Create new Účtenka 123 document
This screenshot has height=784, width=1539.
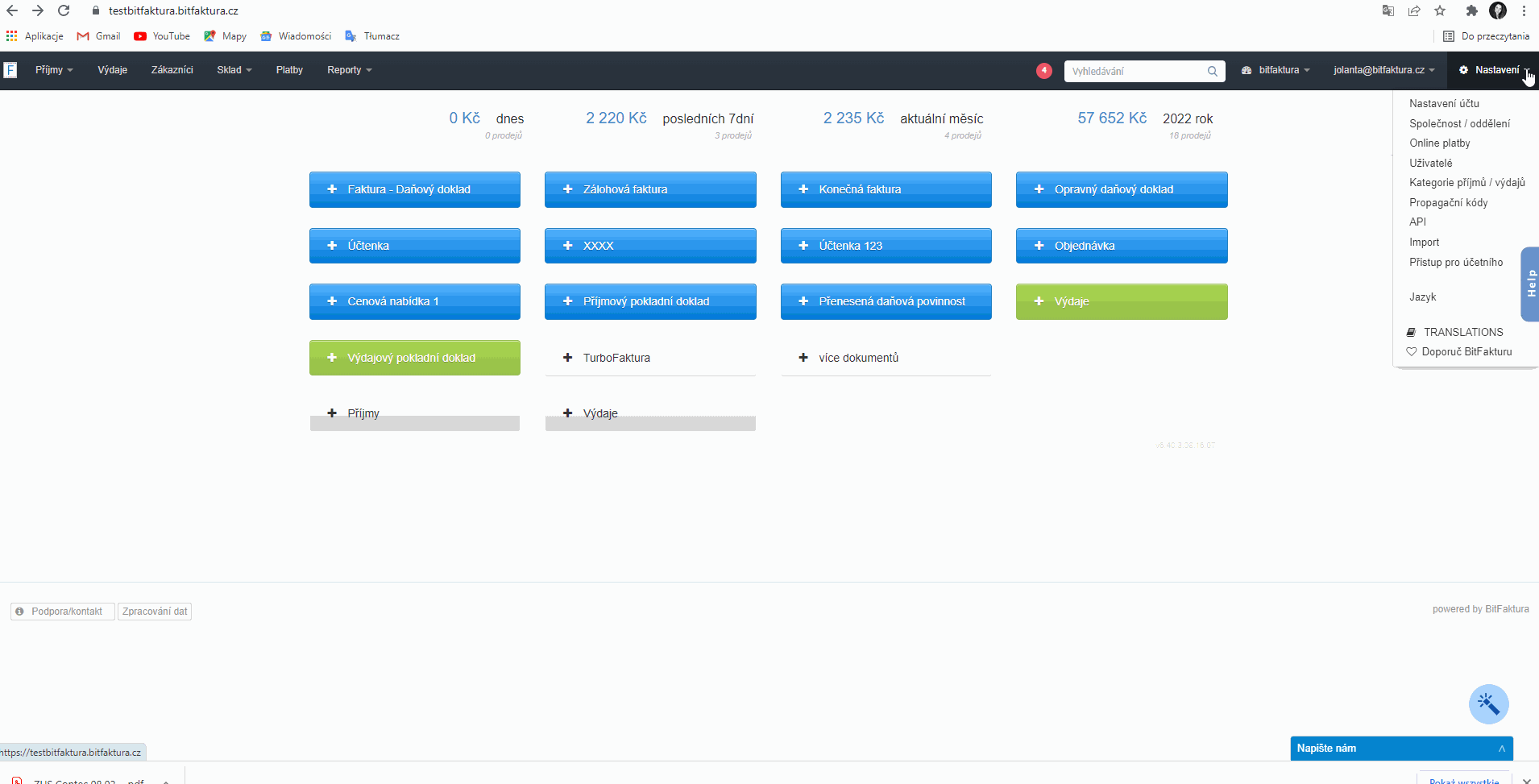click(x=886, y=246)
